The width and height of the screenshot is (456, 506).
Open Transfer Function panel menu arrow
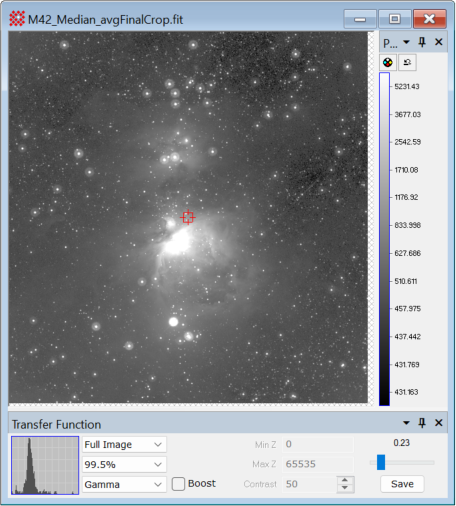coord(406,423)
